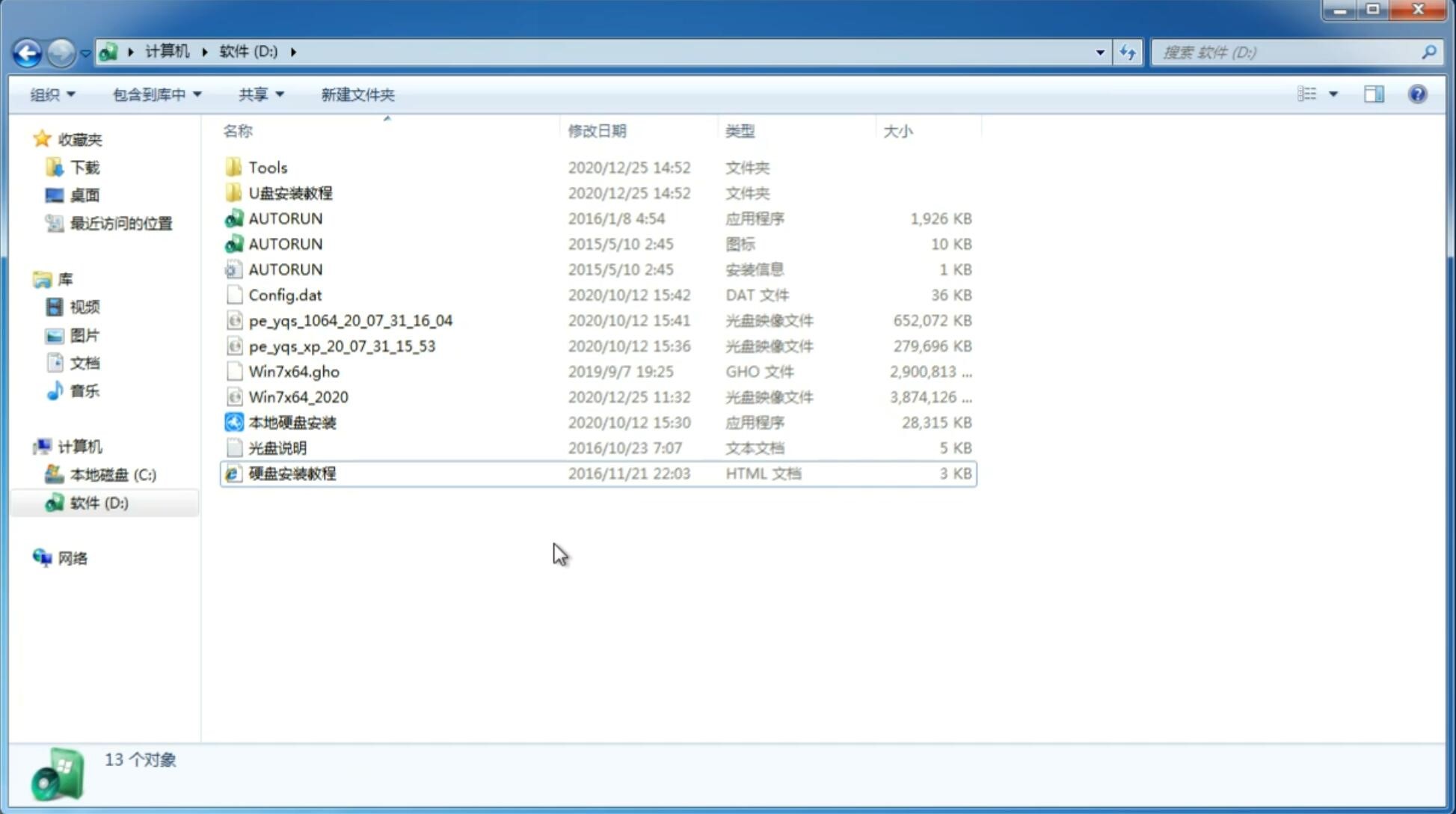The width and height of the screenshot is (1456, 814).
Task: Open 硬盘安装教程 HTML document
Action: [292, 473]
